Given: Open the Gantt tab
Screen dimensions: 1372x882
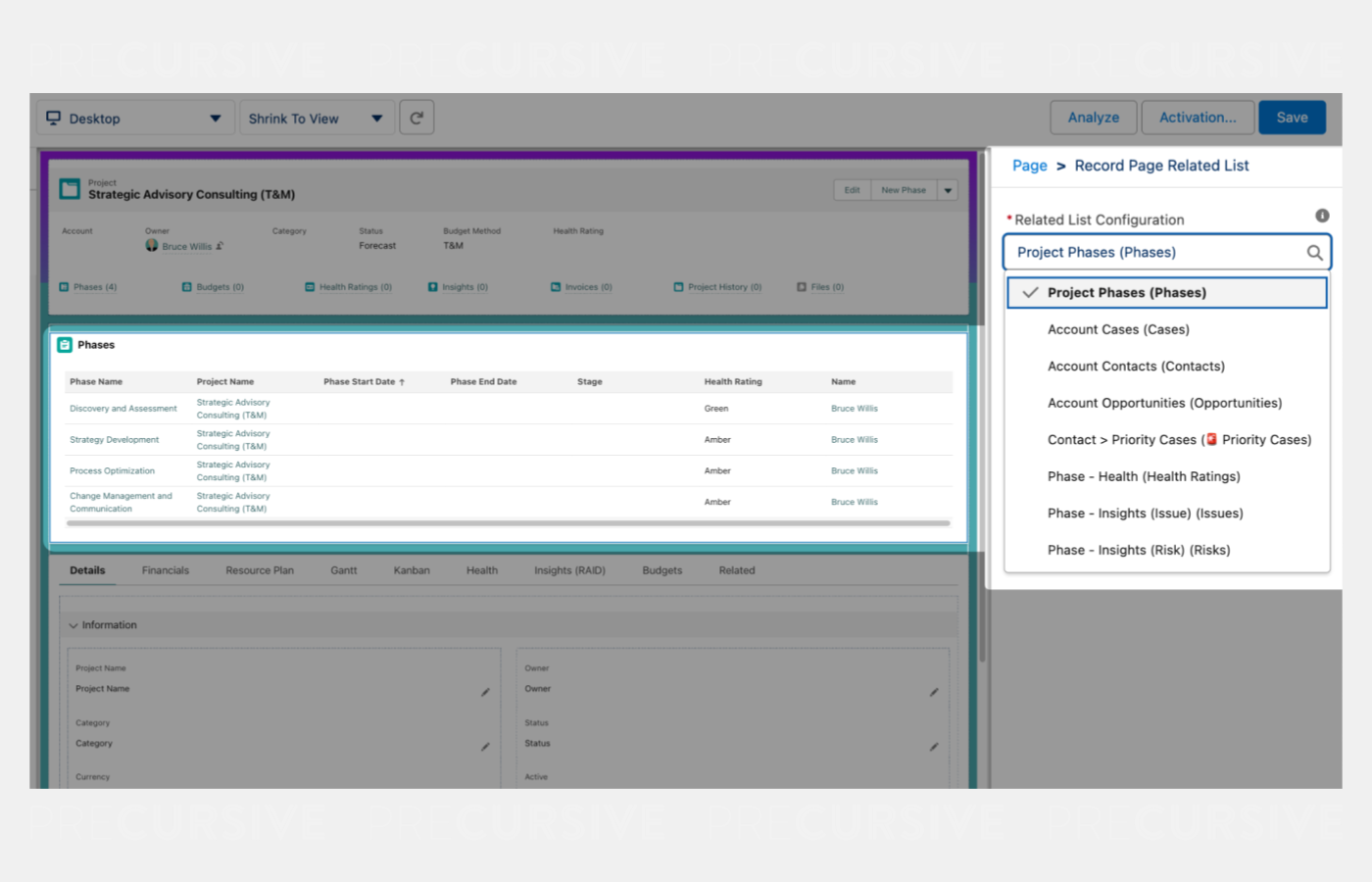Looking at the screenshot, I should coord(344,570).
